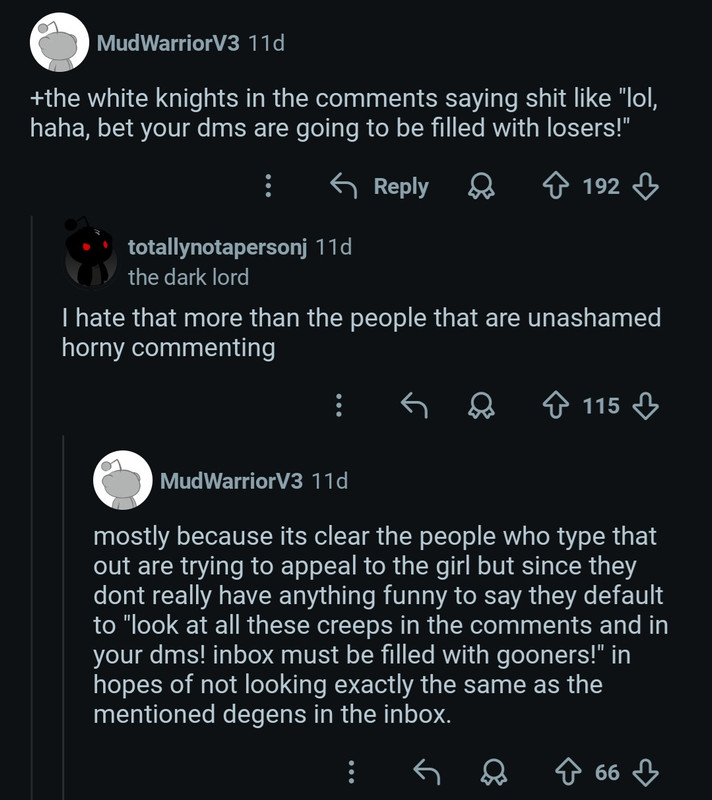Open totallynotapersonj's user profile link
712x800 pixels.
point(217,246)
